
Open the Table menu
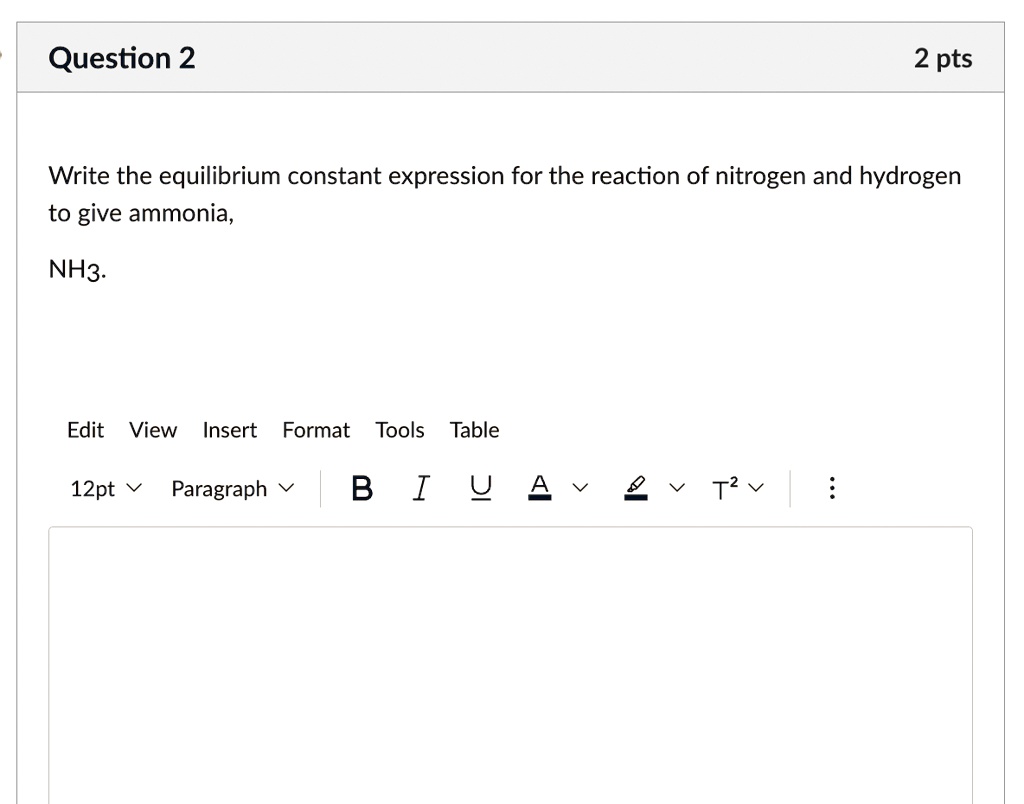tap(474, 430)
